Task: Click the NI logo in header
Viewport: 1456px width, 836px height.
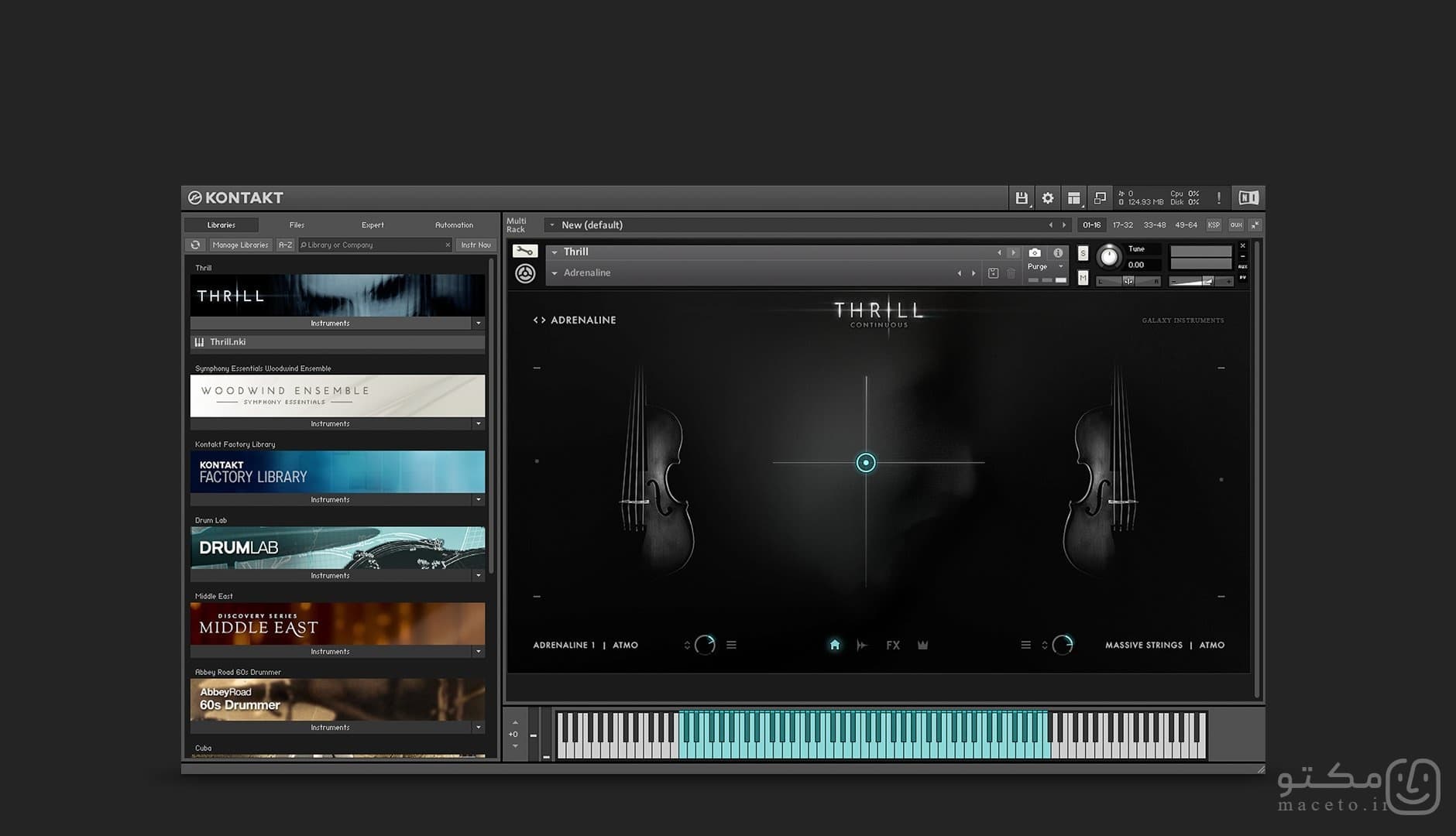Action: click(1248, 198)
